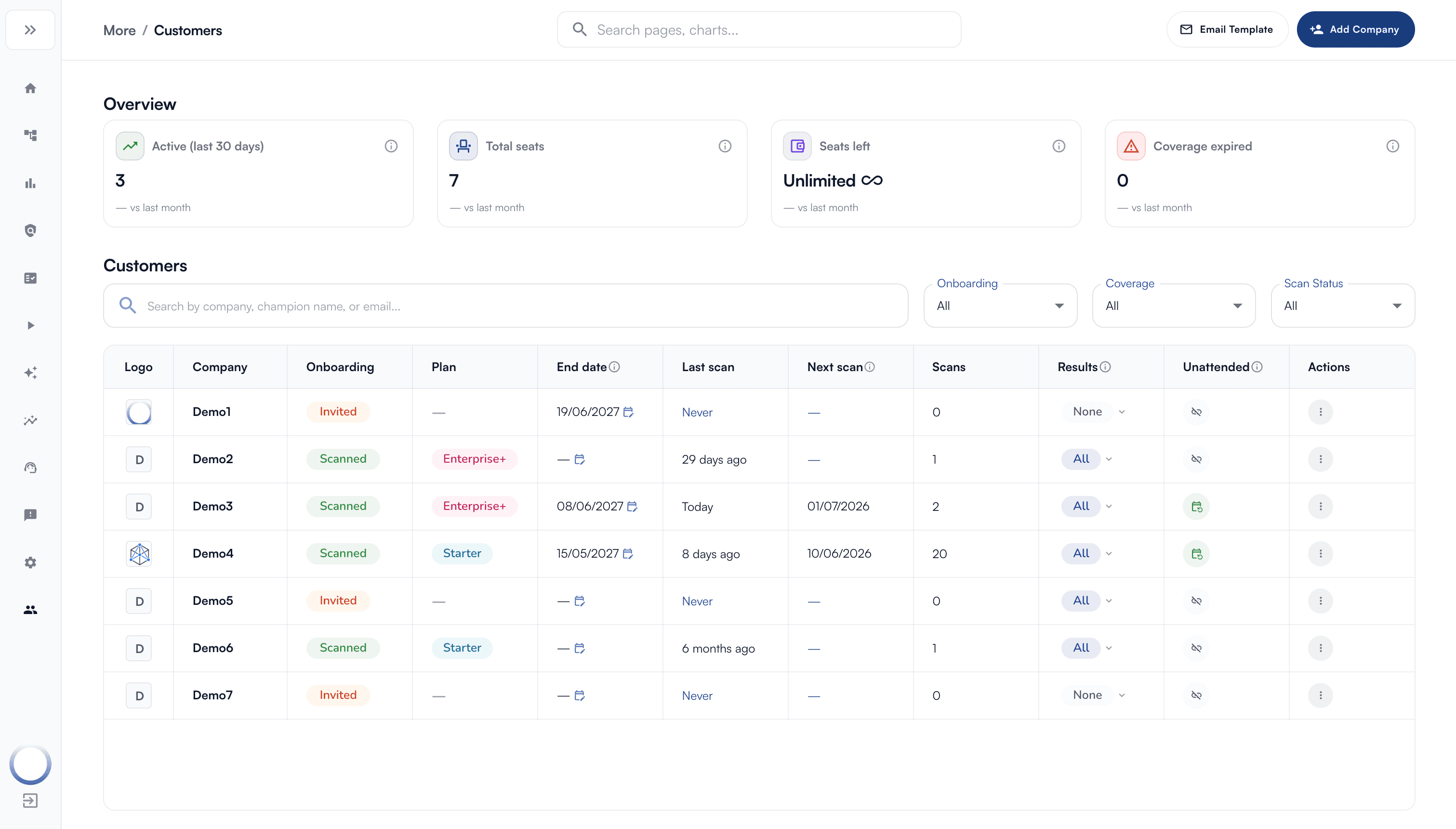
Task: Open the checklist sidebar icon
Action: pyautogui.click(x=30, y=278)
